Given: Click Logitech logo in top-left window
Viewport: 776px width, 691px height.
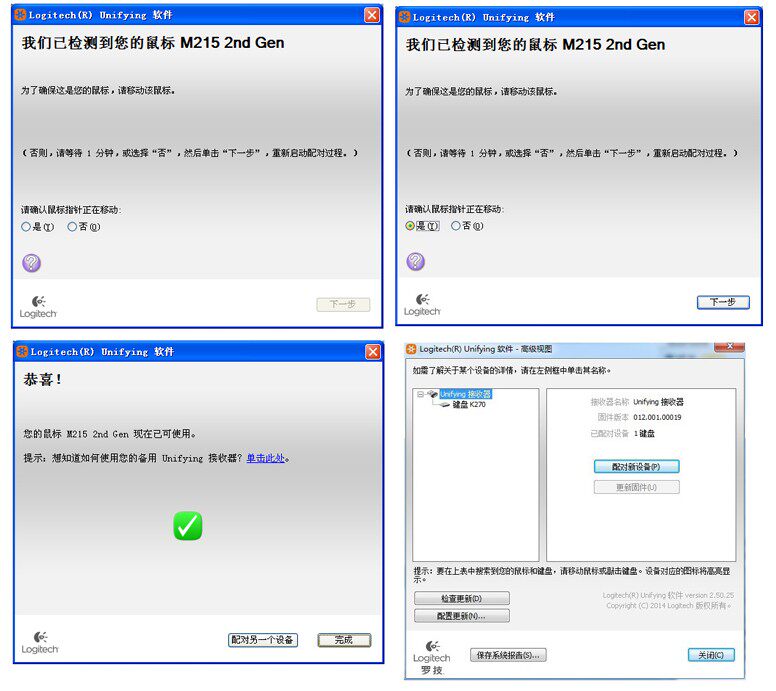Looking at the screenshot, I should (x=38, y=307).
